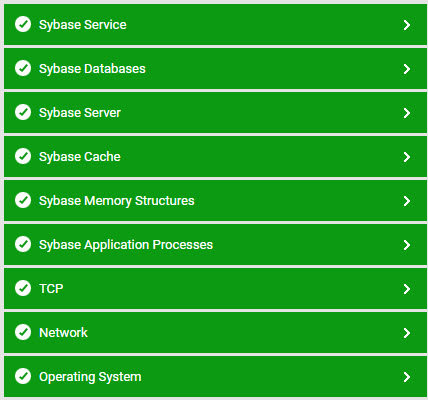Click the Network layer checkmark icon
Image resolution: width=428 pixels, height=400 pixels.
pyautogui.click(x=23, y=332)
